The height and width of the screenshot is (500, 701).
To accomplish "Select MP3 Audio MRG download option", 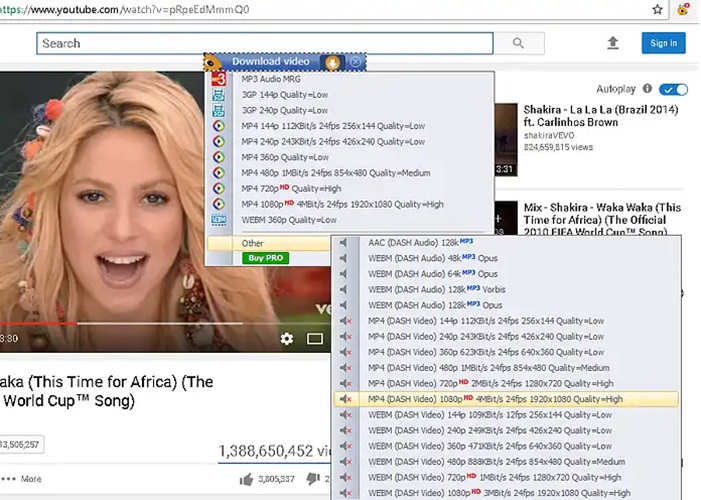I will 270,79.
